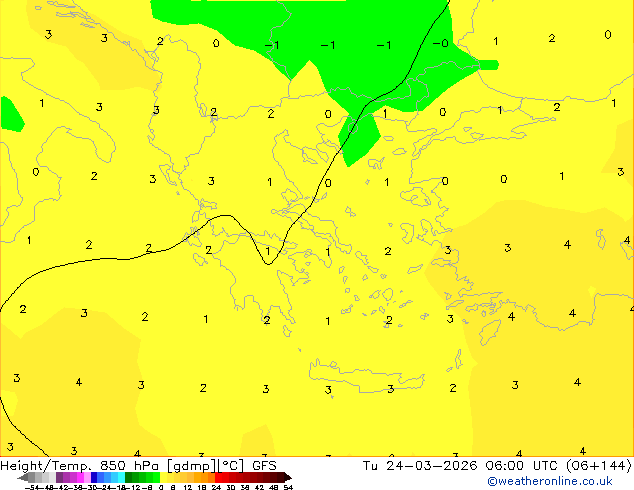The image size is (634, 490).
Task: Select the green segment of the temperature legend
Action: (142, 477)
